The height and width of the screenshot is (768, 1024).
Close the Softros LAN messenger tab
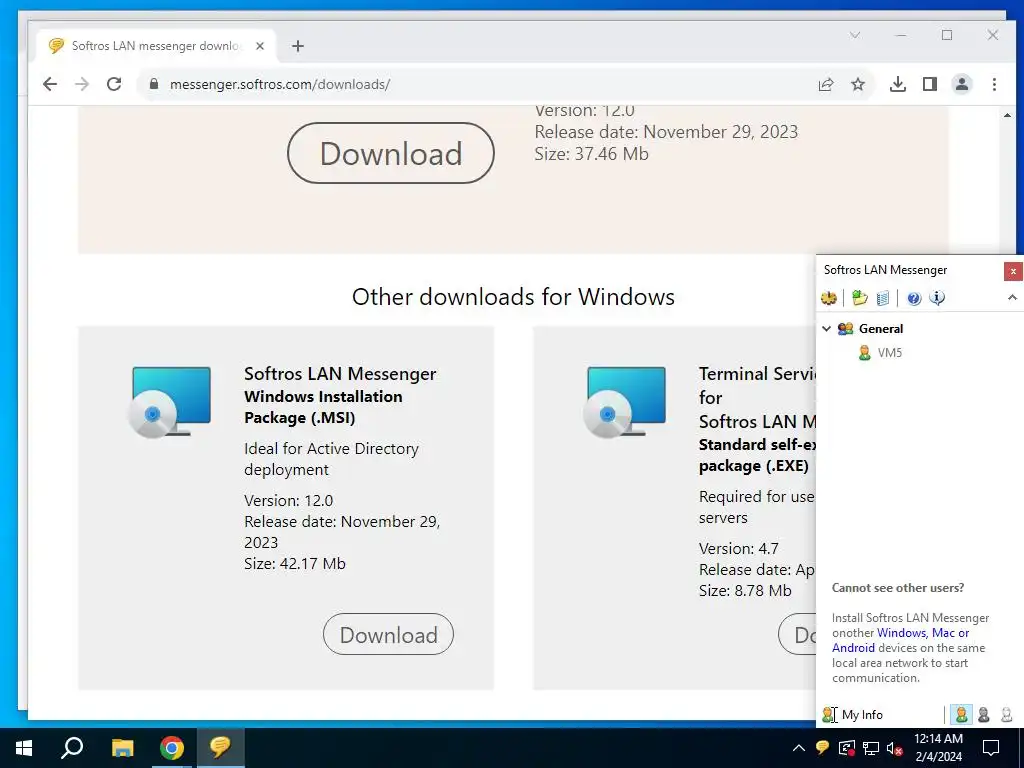click(x=260, y=46)
